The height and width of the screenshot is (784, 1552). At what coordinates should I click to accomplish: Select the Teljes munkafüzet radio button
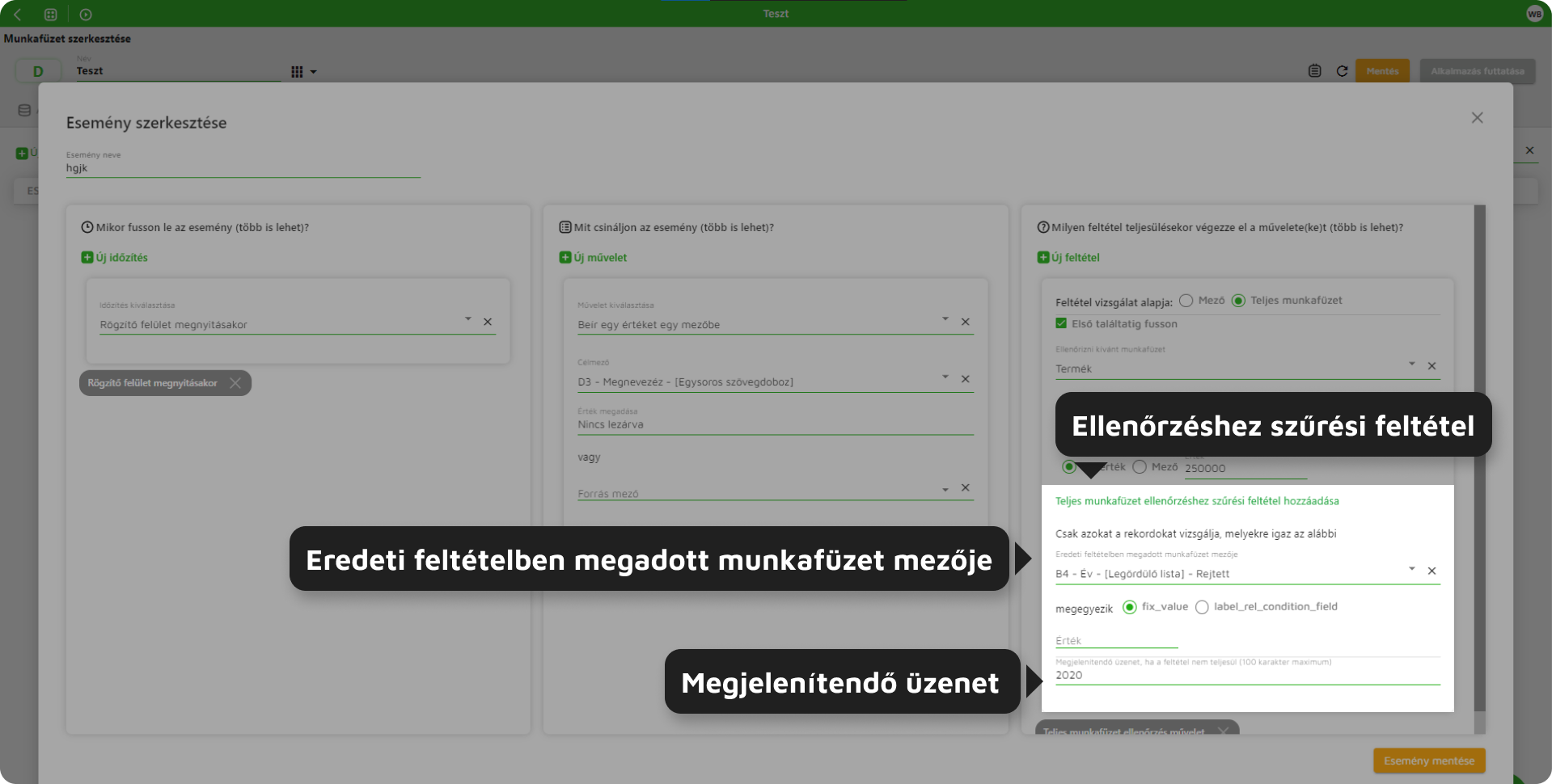tap(1238, 301)
